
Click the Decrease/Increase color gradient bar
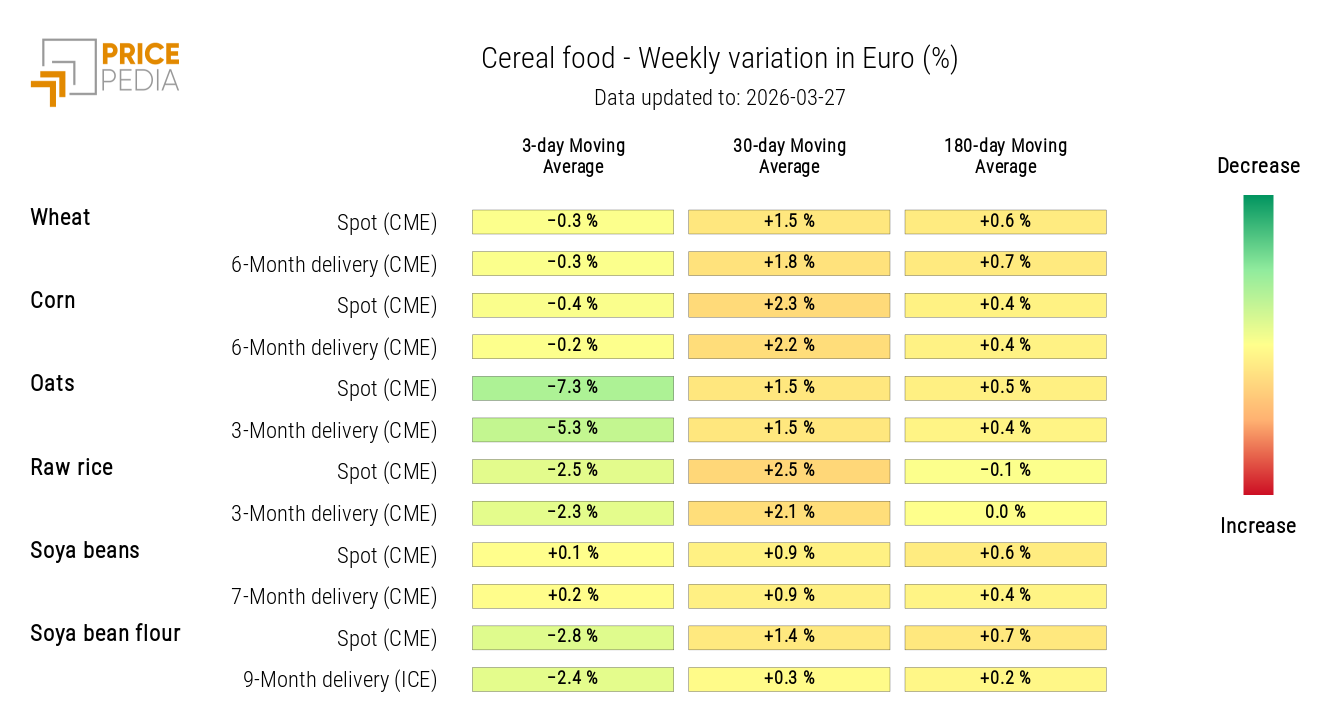click(1257, 344)
